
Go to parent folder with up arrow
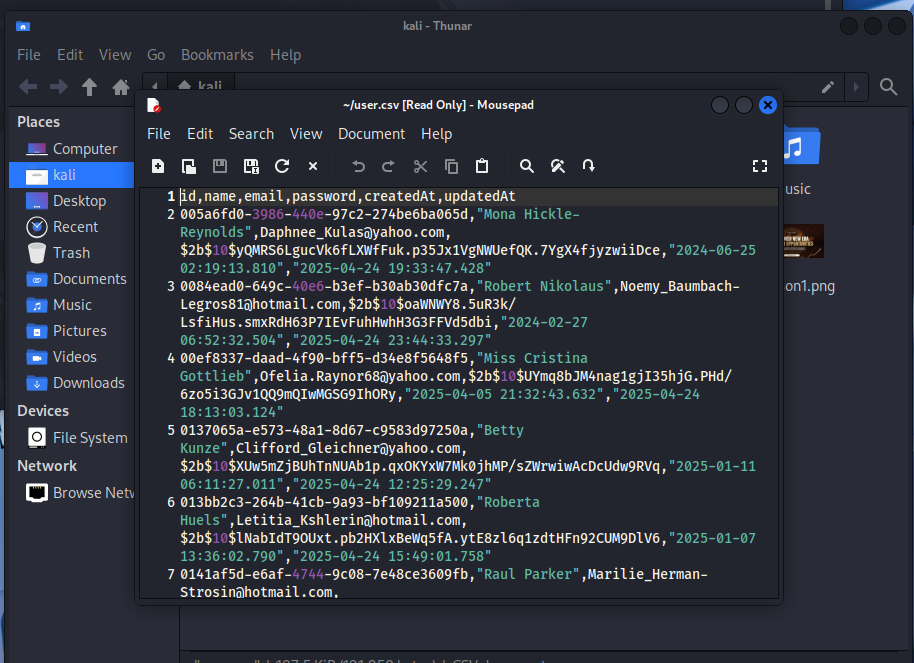click(89, 87)
